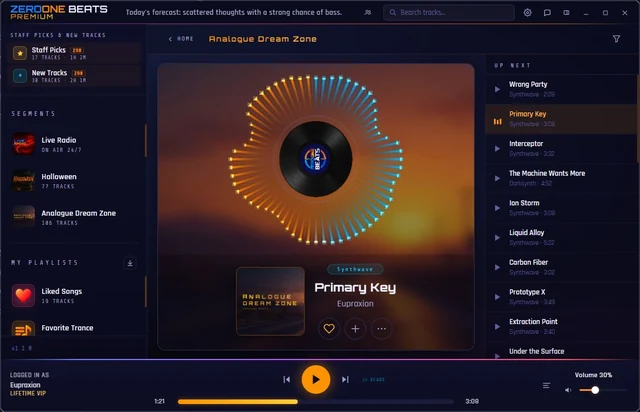Open the New Tracks list
The height and width of the screenshot is (412, 640).
[x=74, y=76]
